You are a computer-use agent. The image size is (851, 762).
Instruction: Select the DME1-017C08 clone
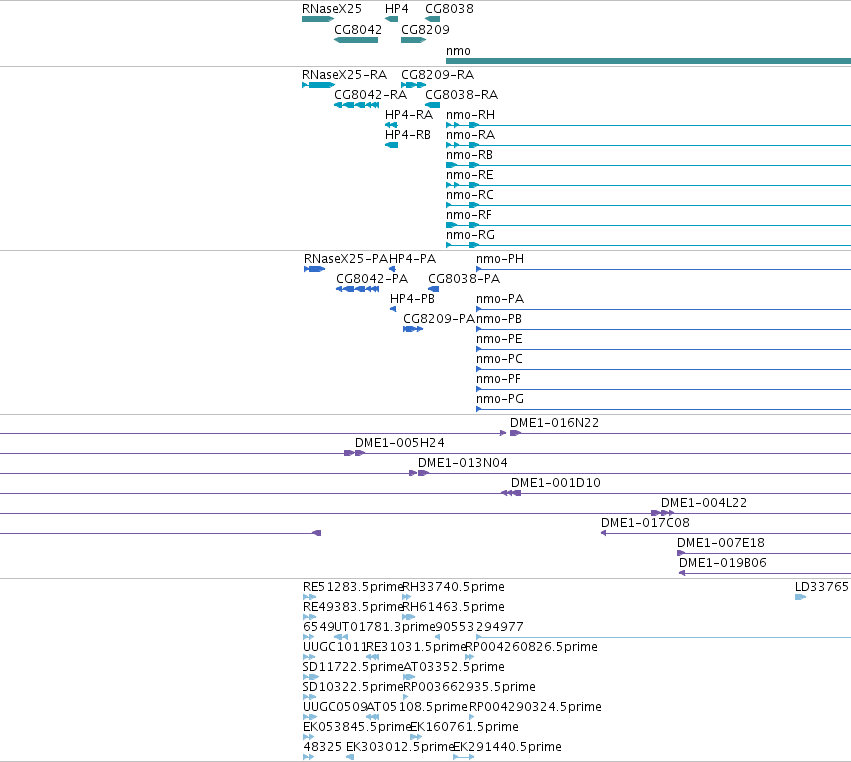tap(726, 534)
